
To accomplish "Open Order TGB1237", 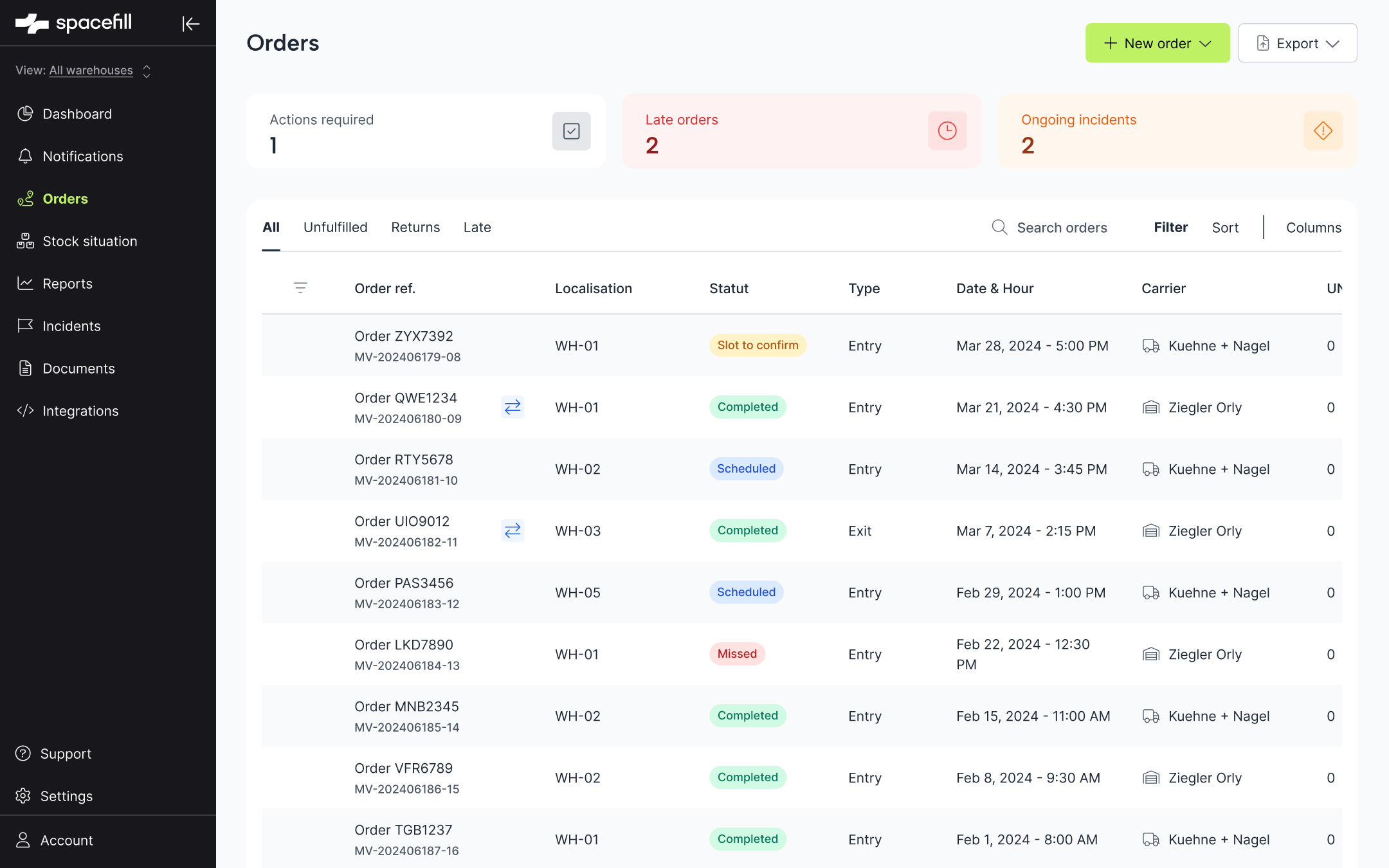I will click(x=403, y=830).
